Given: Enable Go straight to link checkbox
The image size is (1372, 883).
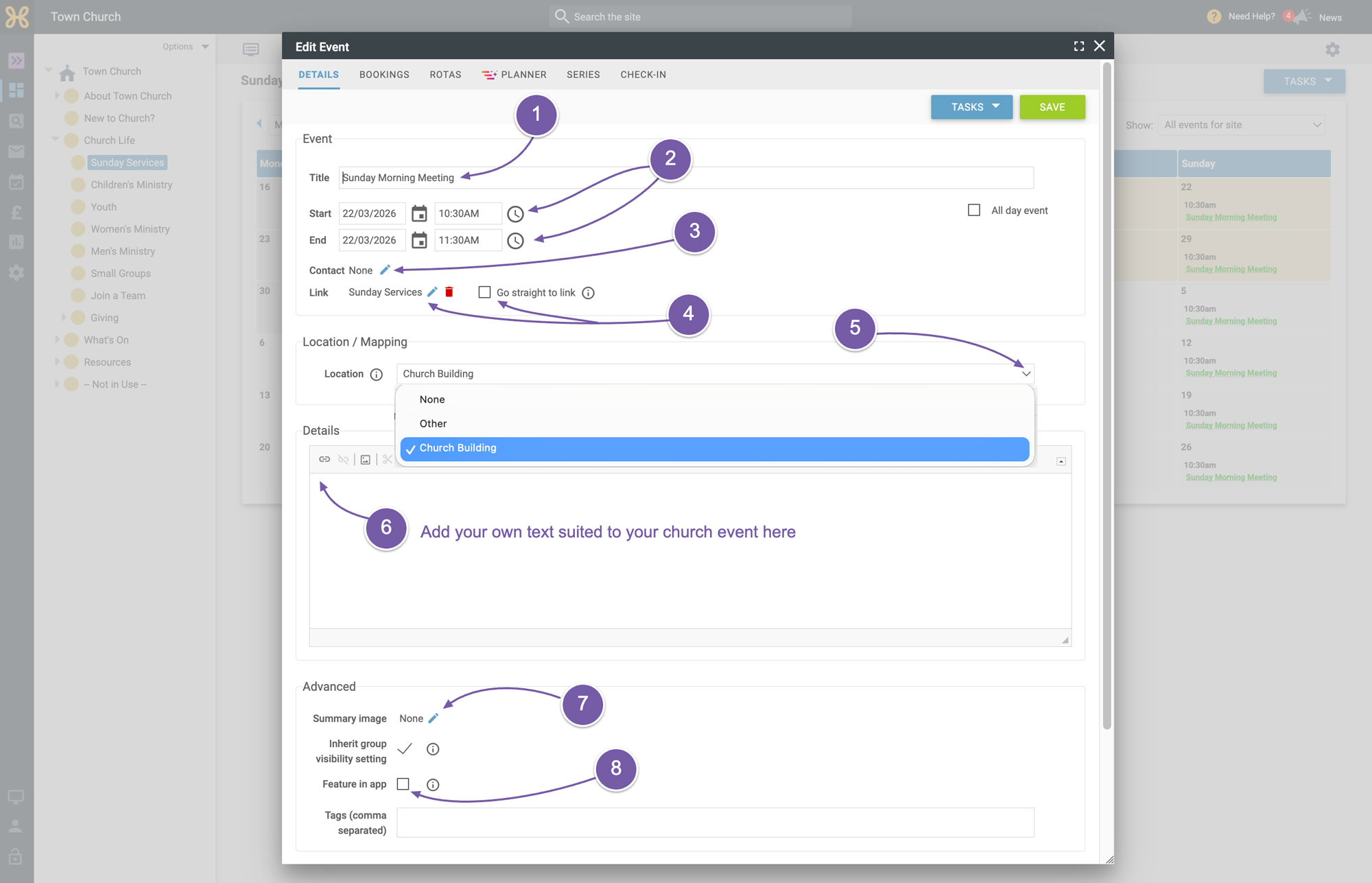Looking at the screenshot, I should (484, 292).
